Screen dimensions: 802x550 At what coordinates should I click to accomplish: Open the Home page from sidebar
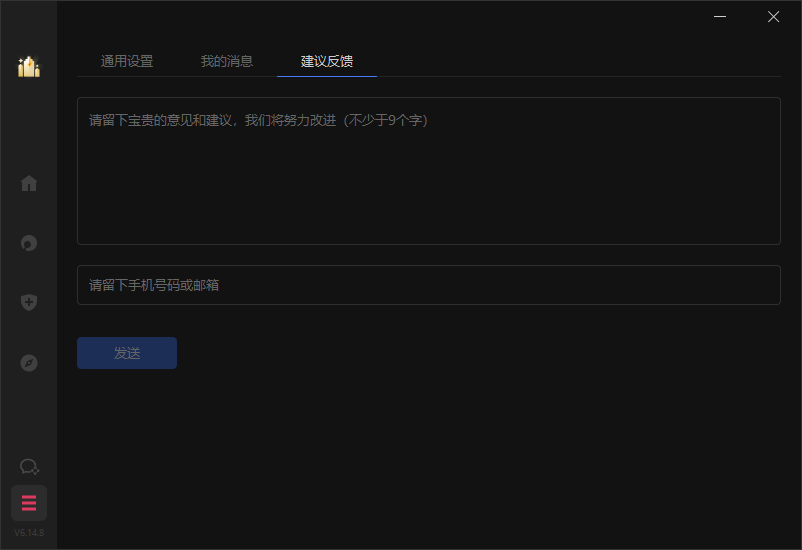tap(29, 183)
